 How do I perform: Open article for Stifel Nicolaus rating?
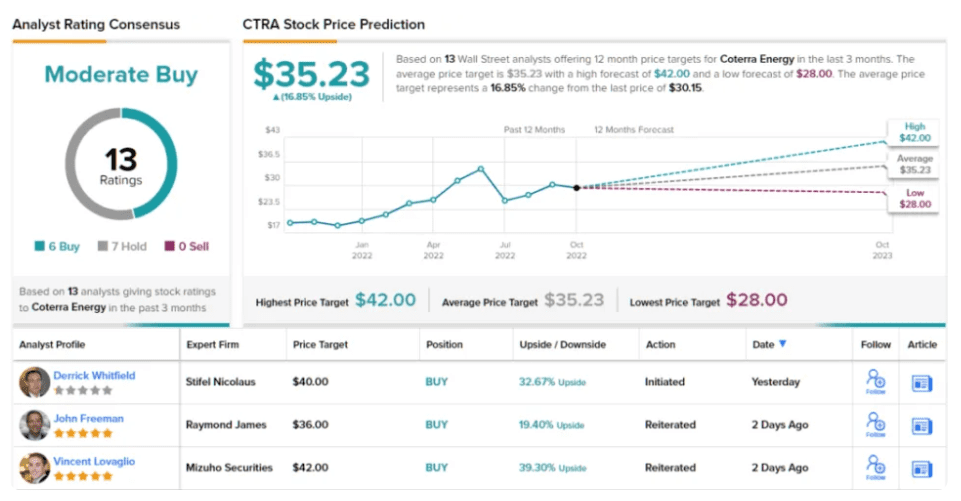[x=921, y=382]
